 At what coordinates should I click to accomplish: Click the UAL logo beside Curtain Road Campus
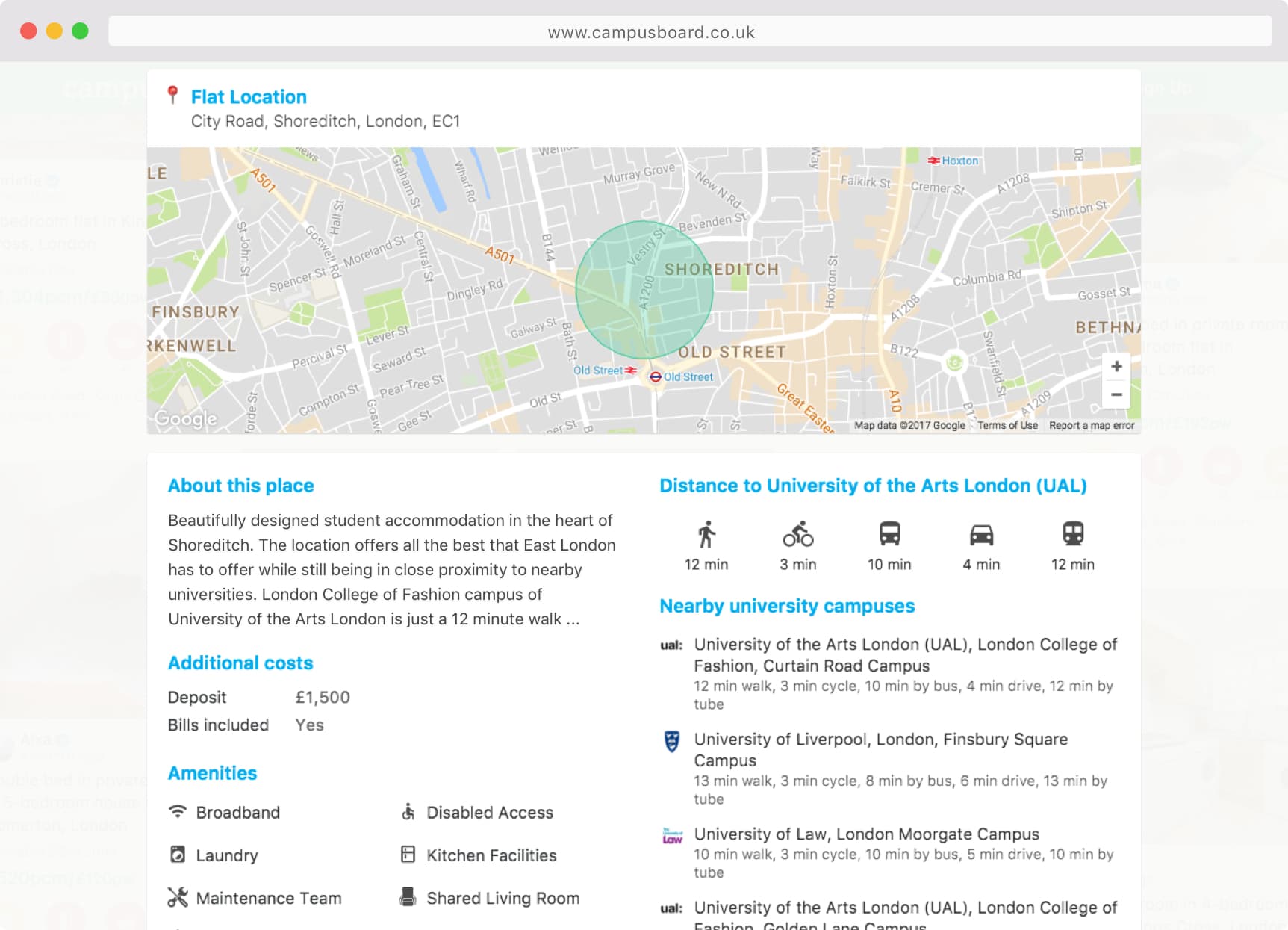(671, 645)
